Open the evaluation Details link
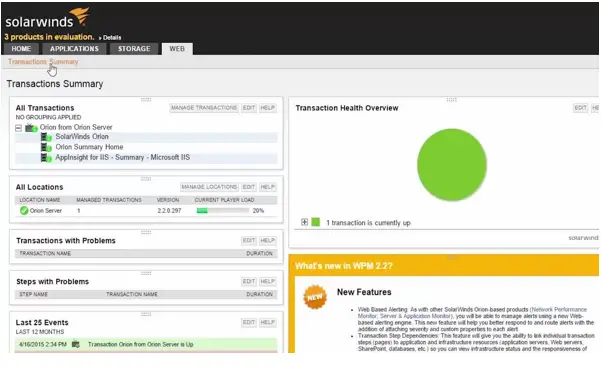The width and height of the screenshot is (602, 373). 110,38
